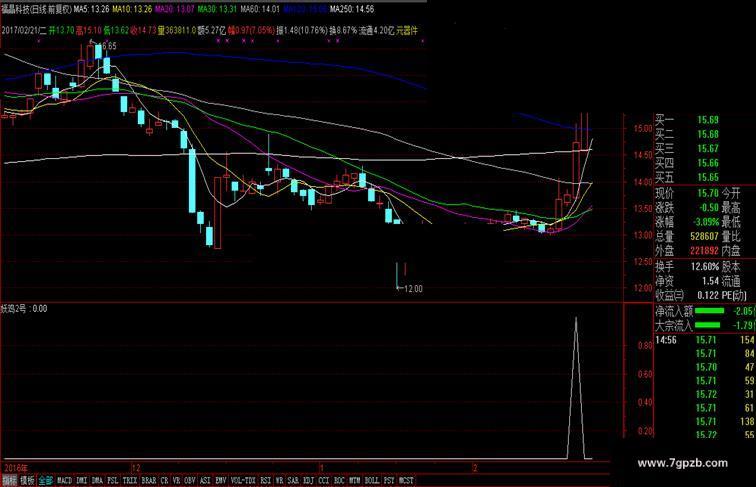Switch to the DMI indicator tab
Viewport: 756px width, 487px height.
click(82, 481)
